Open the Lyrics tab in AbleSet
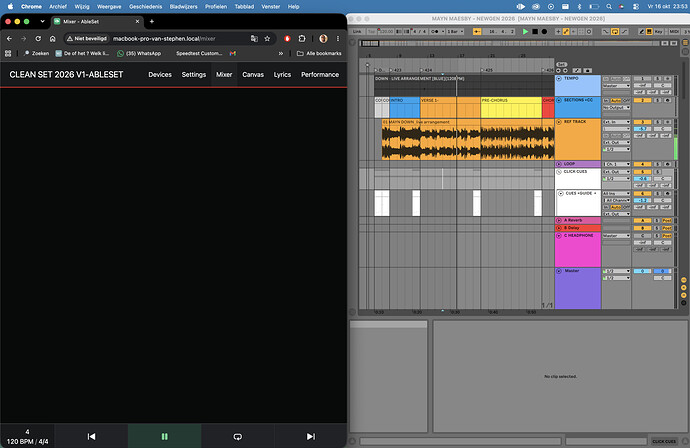 (282, 74)
